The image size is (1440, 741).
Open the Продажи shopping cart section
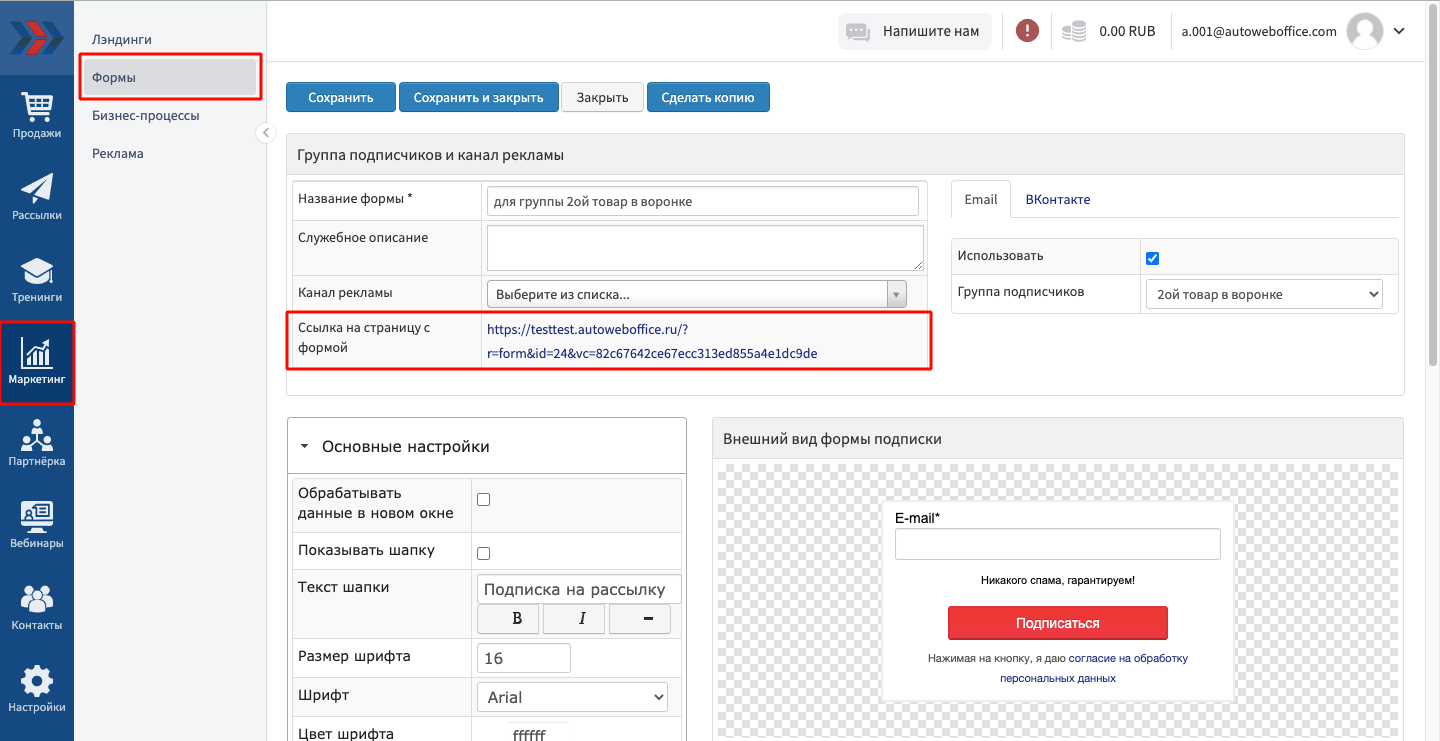pyautogui.click(x=37, y=115)
